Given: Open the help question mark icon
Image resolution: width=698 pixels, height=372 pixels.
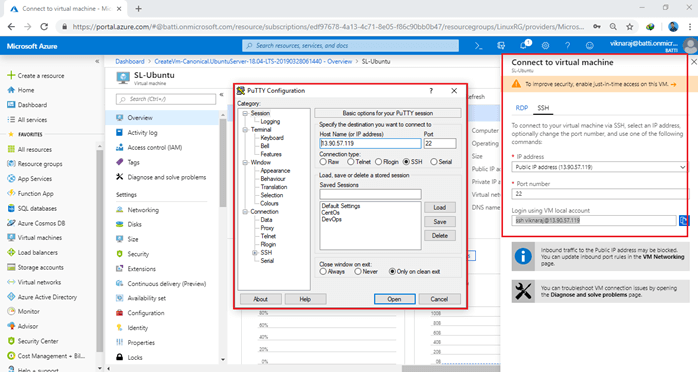Looking at the screenshot, I should click(x=568, y=46).
